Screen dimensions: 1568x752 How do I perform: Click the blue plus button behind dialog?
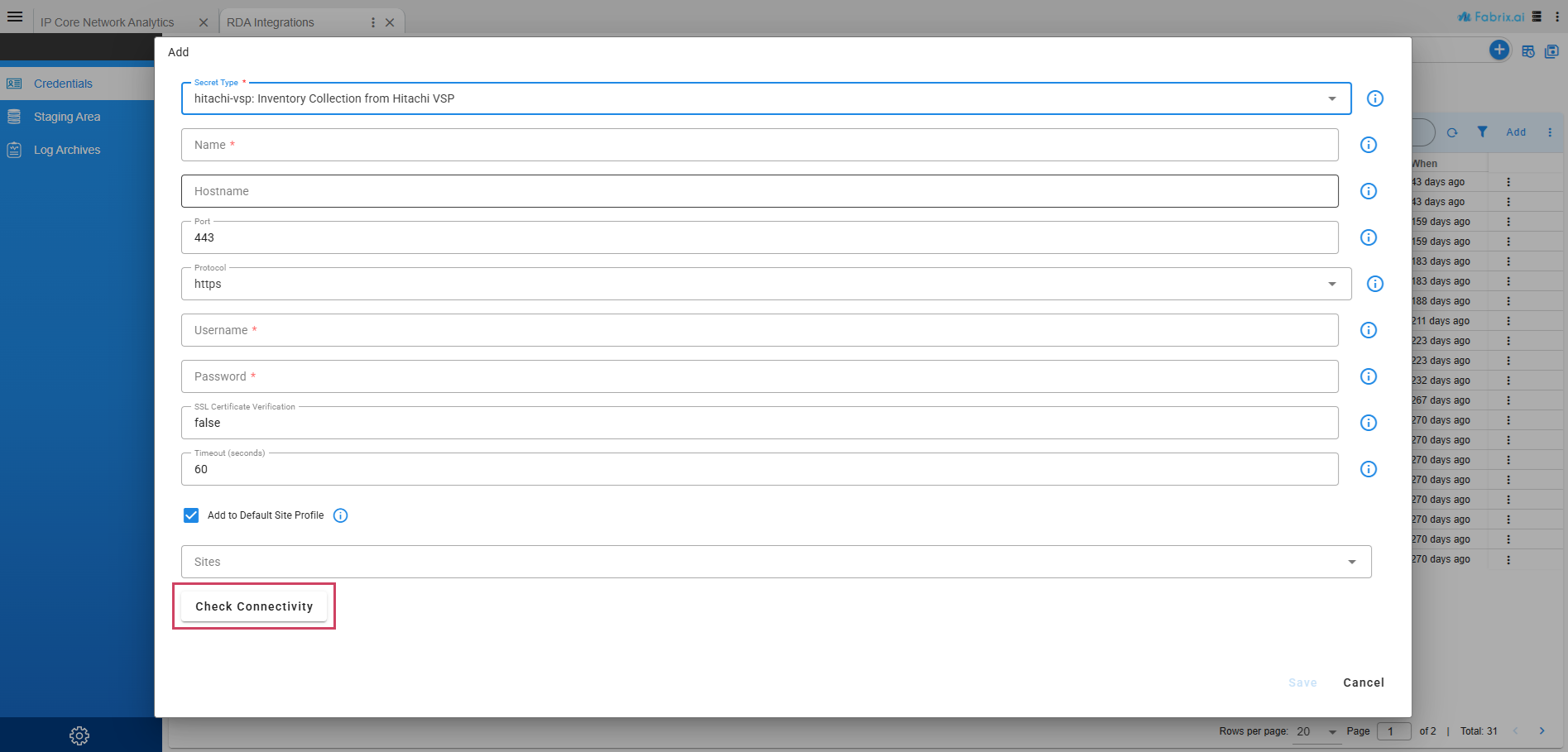click(1498, 50)
